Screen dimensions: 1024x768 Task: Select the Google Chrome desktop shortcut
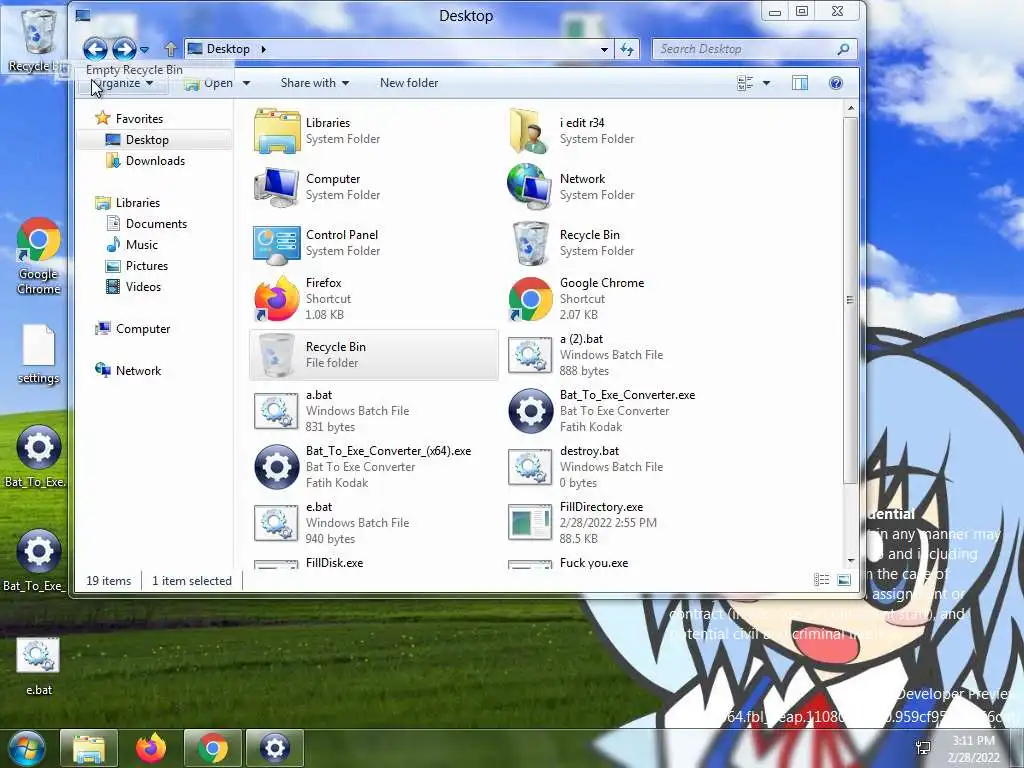[x=39, y=256]
